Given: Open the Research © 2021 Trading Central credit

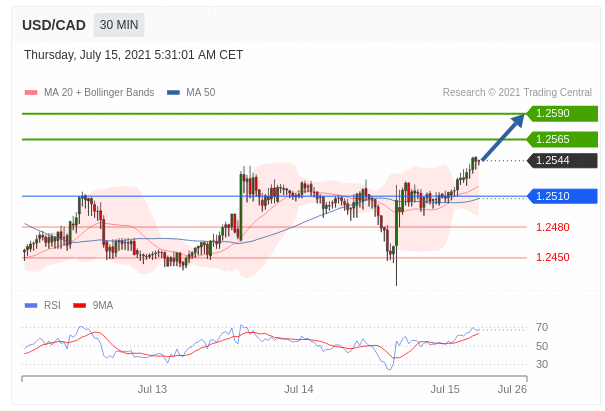Looking at the screenshot, I should pyautogui.click(x=520, y=92).
